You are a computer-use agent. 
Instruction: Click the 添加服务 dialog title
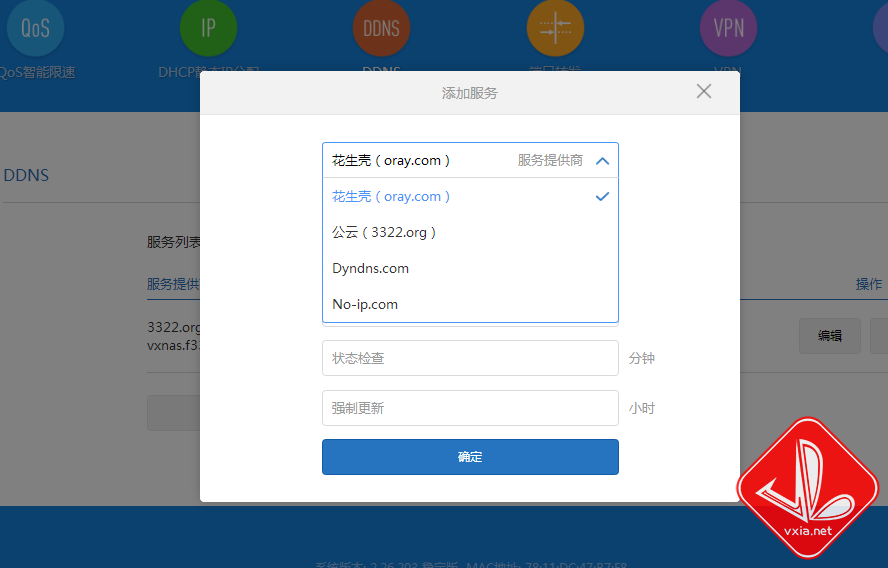pyautogui.click(x=469, y=93)
